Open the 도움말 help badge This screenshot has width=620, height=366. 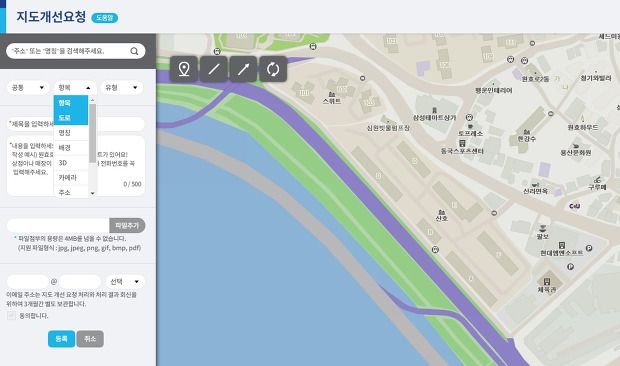click(105, 18)
